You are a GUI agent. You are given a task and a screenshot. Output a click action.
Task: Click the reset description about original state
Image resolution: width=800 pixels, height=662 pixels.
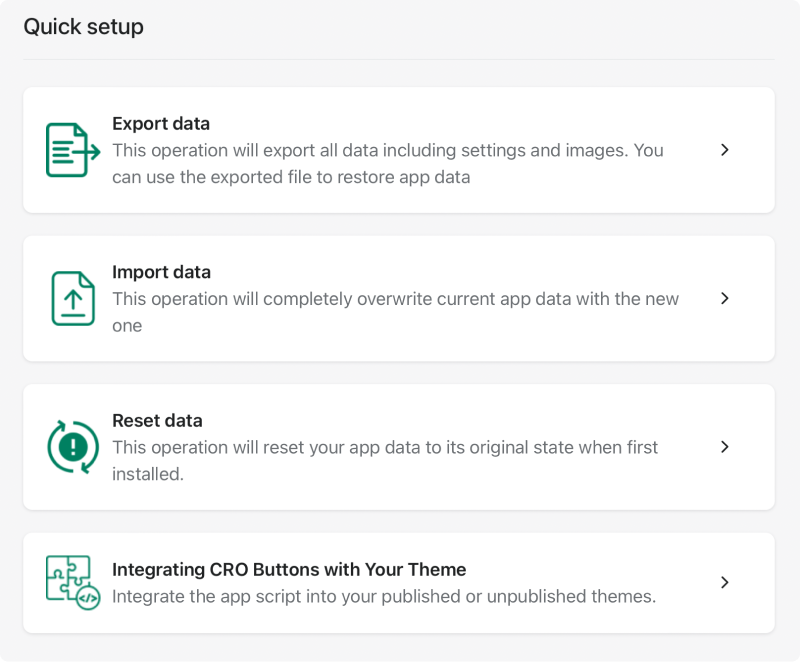point(385,460)
